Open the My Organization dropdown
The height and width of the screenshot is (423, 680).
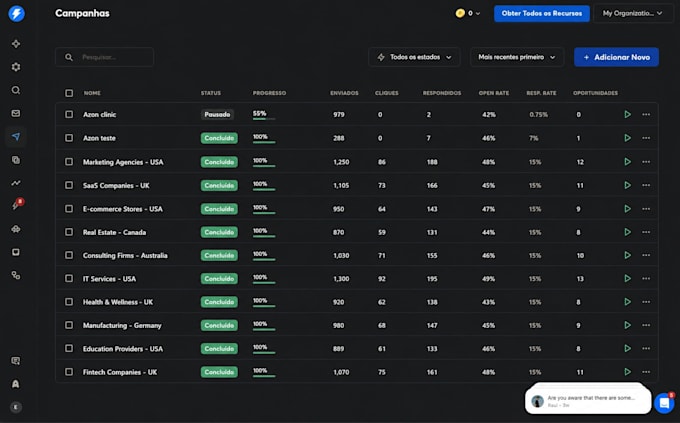click(x=633, y=13)
